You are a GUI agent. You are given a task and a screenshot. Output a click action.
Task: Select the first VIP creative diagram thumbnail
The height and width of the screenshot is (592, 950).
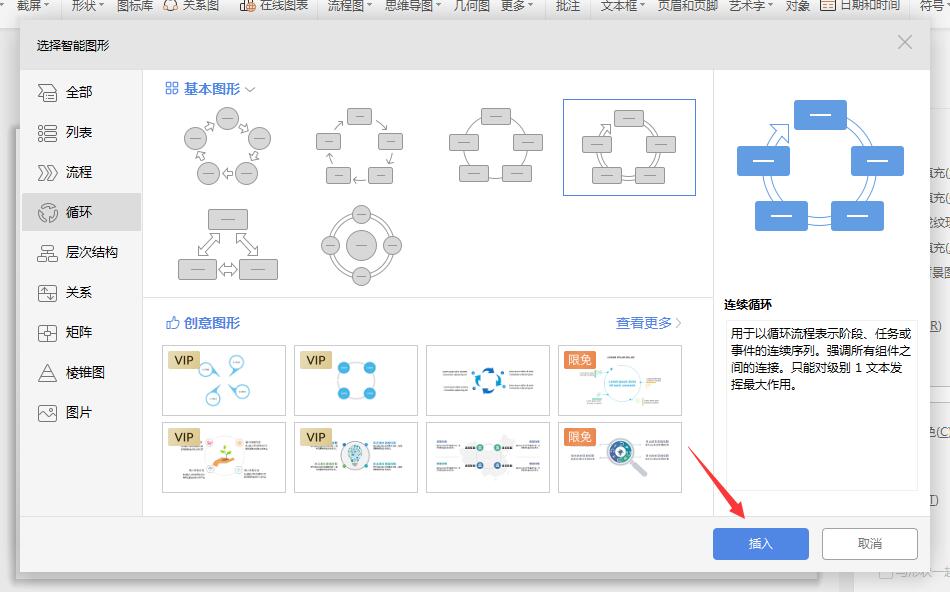pyautogui.click(x=223, y=381)
